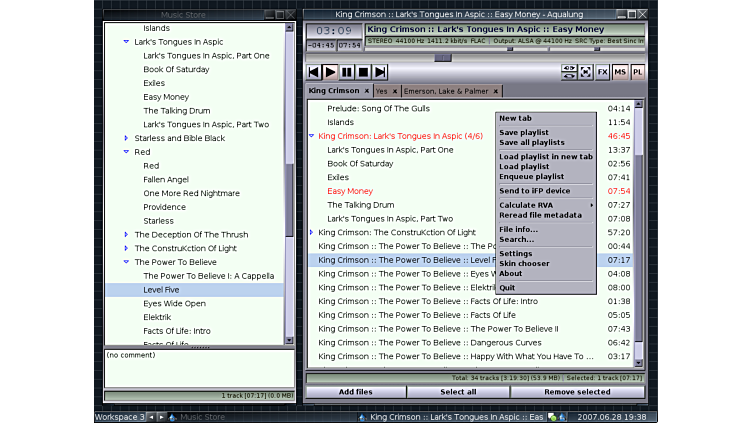Screen dimensions: 752x423
Task: Open the FX effects panel
Action: point(603,72)
